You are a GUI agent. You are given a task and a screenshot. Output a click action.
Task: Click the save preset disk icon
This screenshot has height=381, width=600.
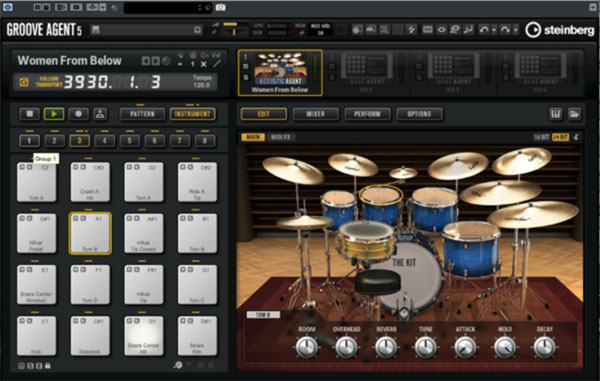(96, 30)
